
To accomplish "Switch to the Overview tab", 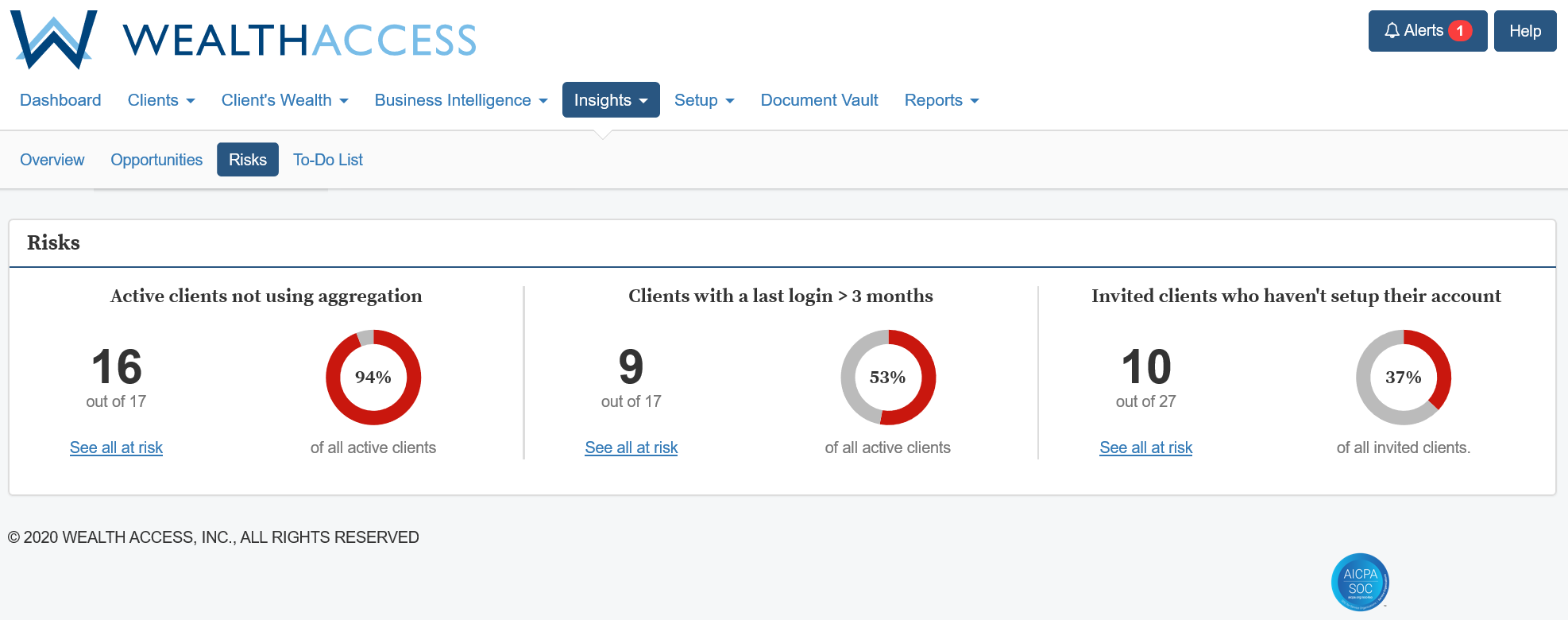I will point(52,160).
